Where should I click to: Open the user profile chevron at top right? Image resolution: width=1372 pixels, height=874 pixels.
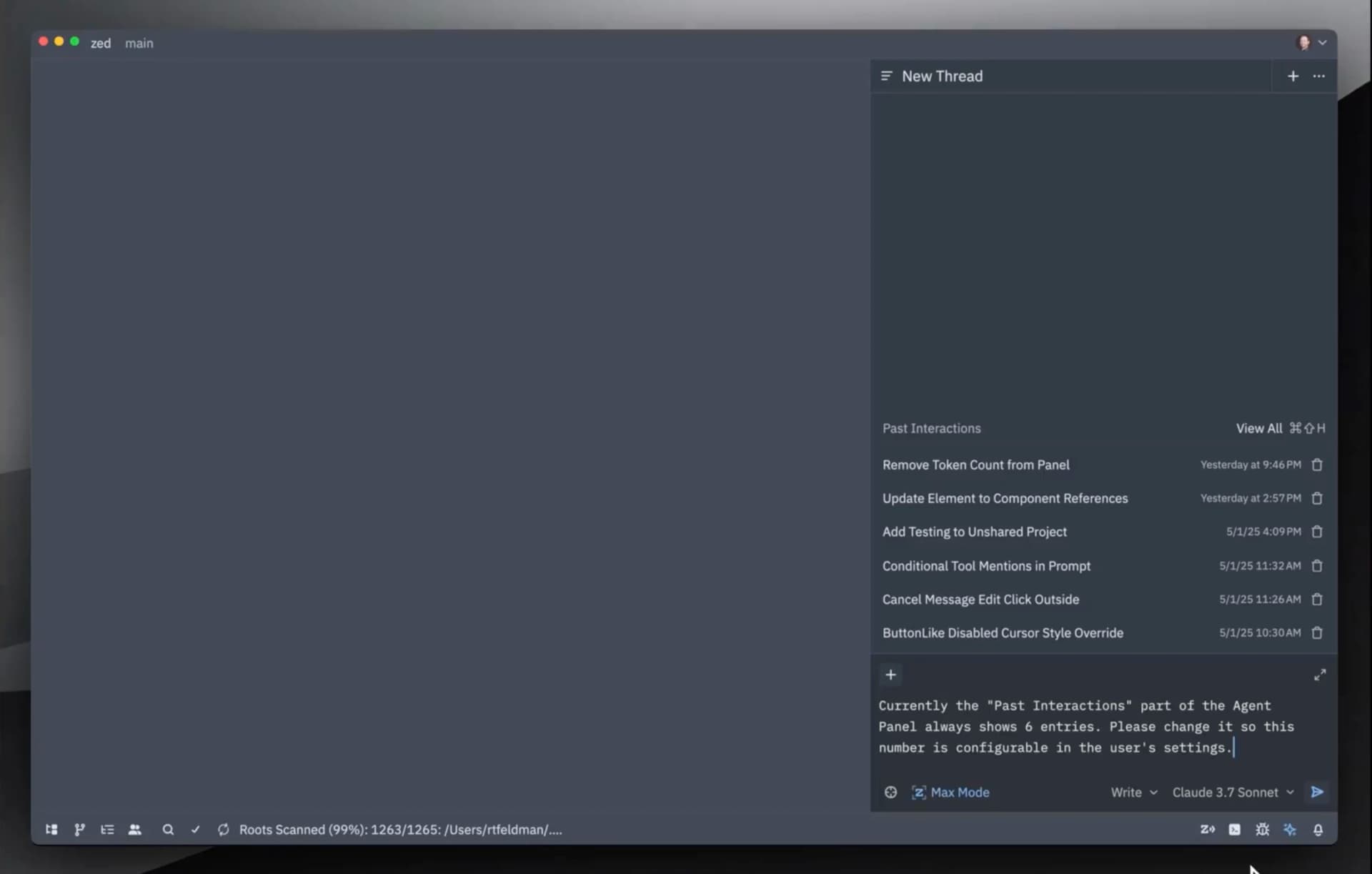click(1323, 43)
